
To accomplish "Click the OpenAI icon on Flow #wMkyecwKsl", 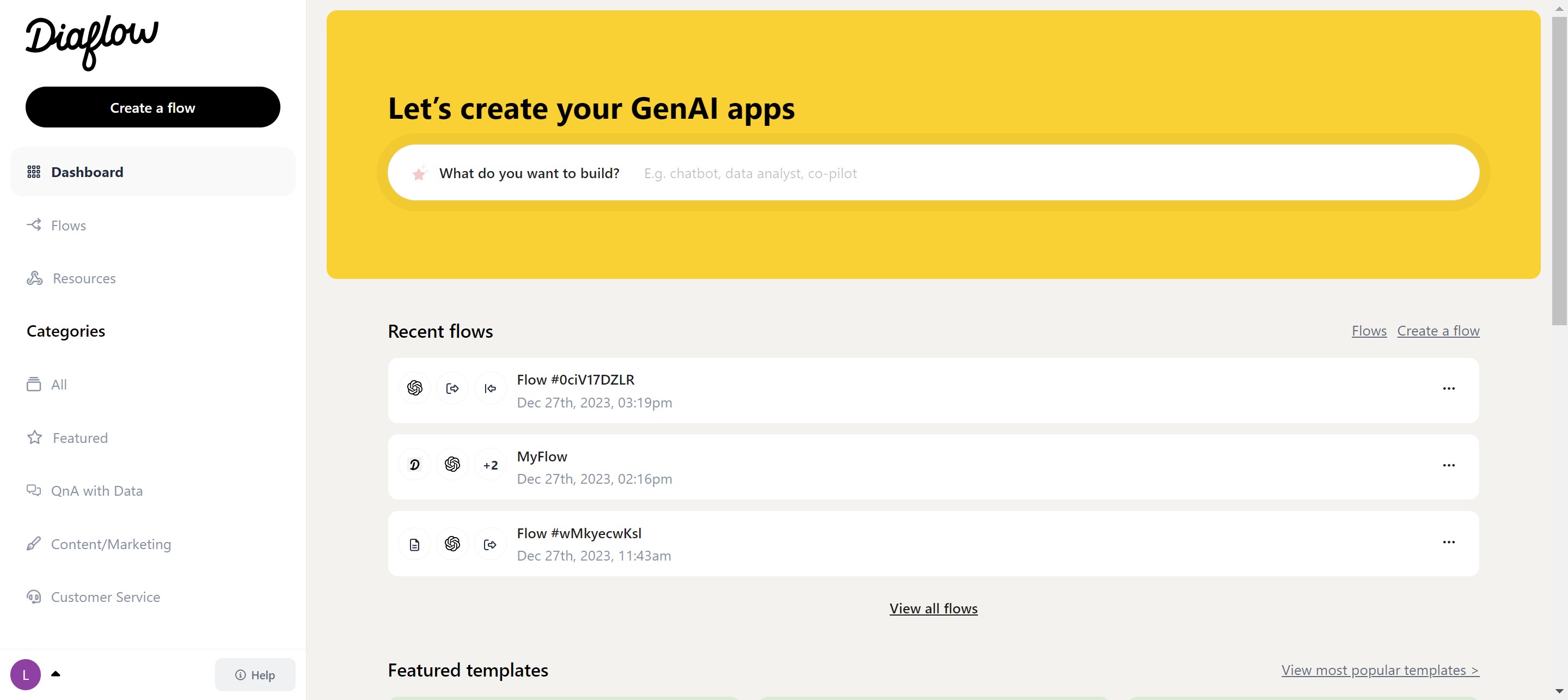I will tap(452, 544).
